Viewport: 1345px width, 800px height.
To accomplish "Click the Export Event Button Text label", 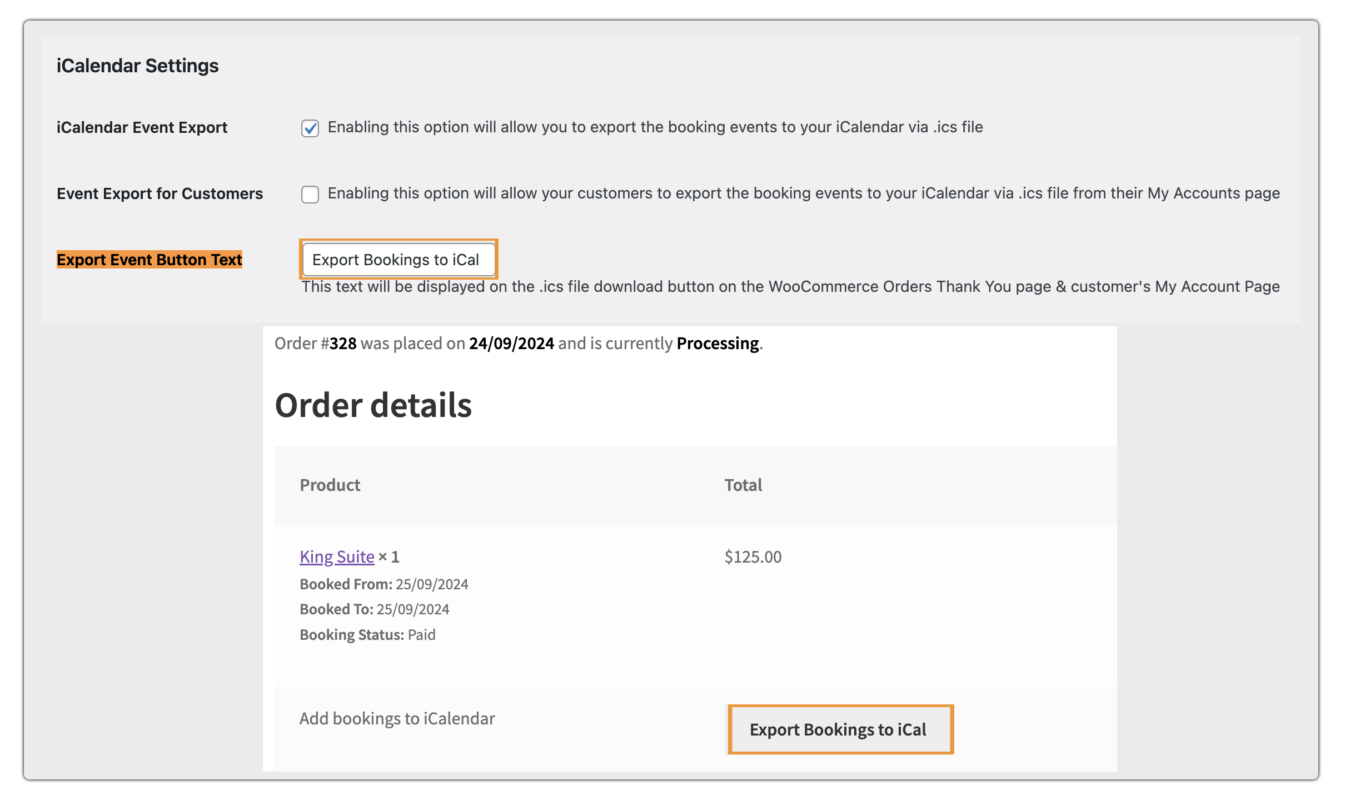I will click(150, 260).
